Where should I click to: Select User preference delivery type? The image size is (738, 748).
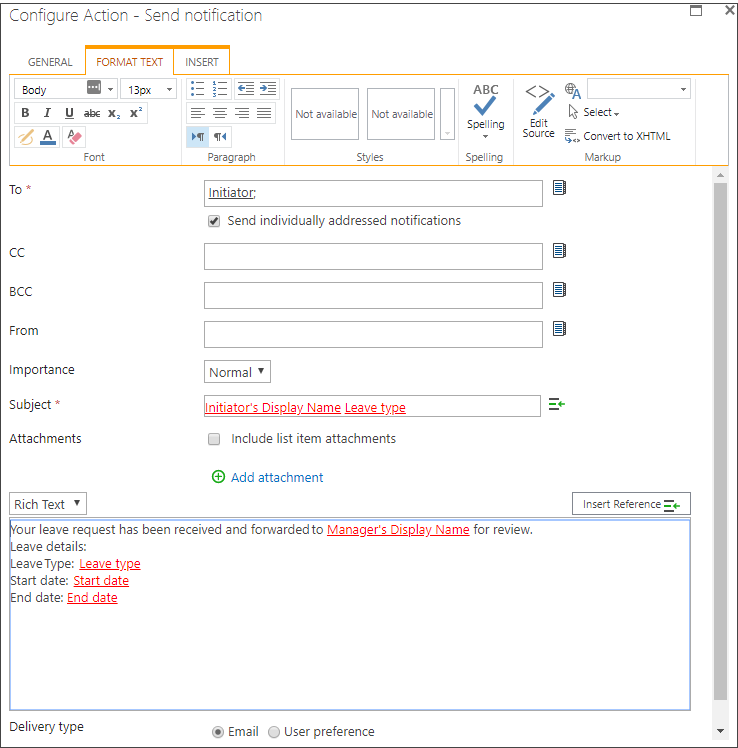coord(274,732)
